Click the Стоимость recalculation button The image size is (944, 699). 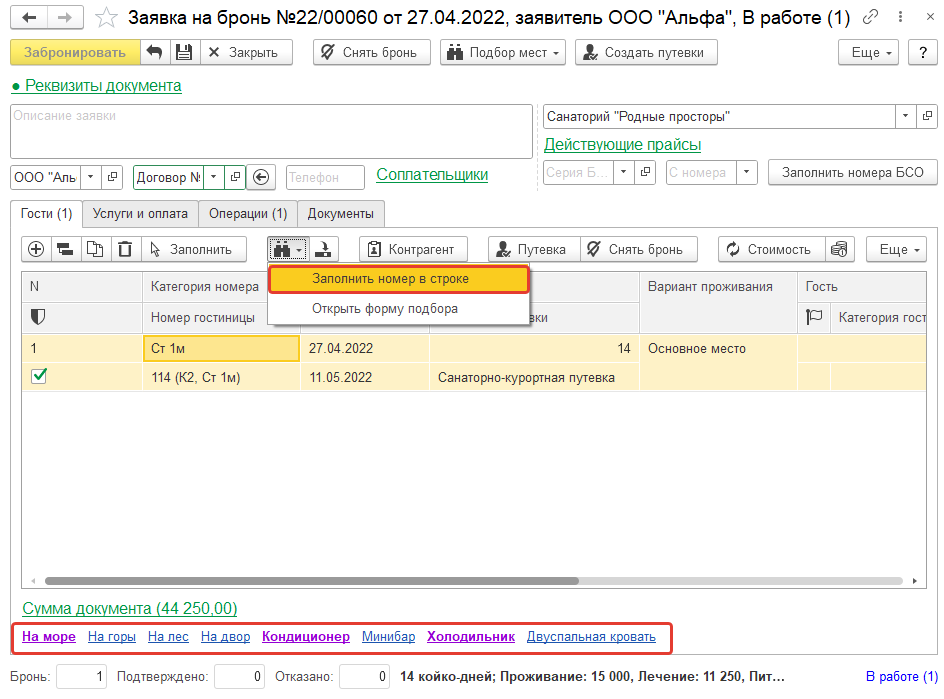(772, 249)
